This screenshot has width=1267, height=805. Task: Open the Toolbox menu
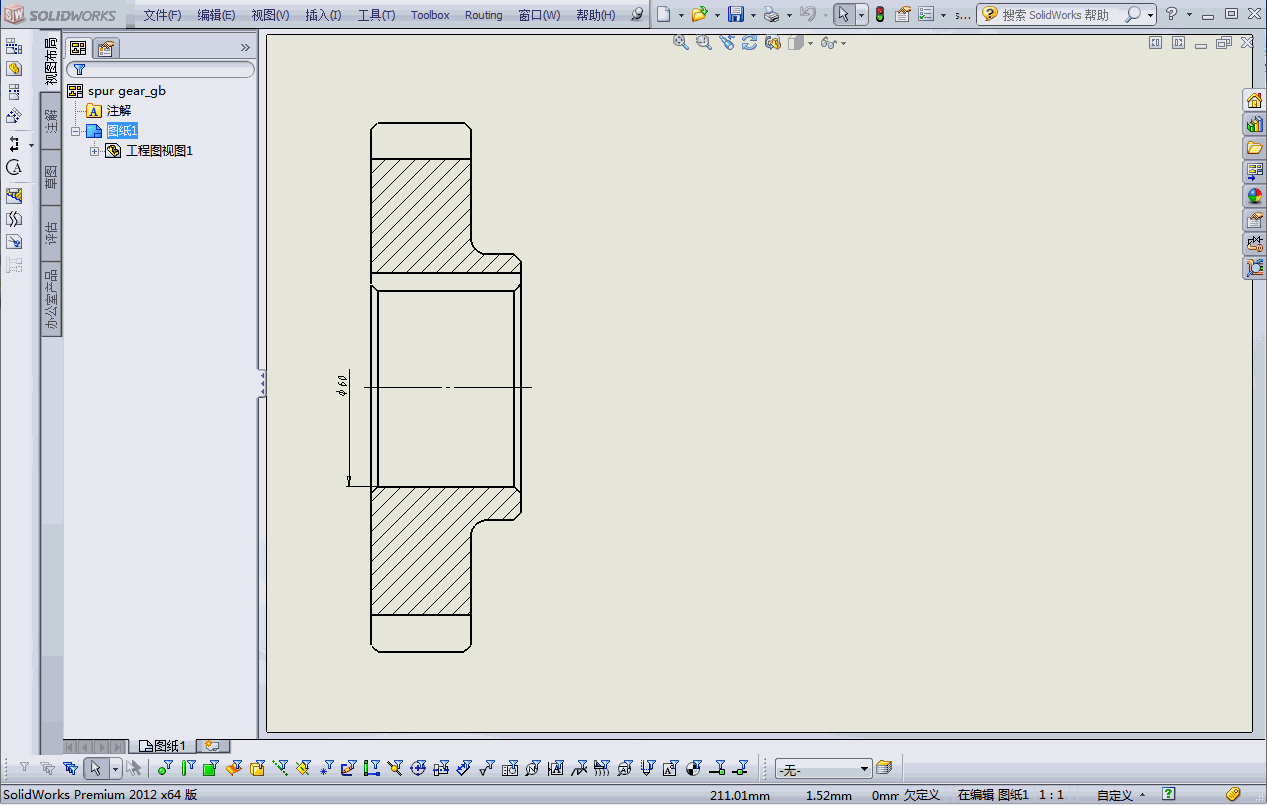click(x=430, y=15)
